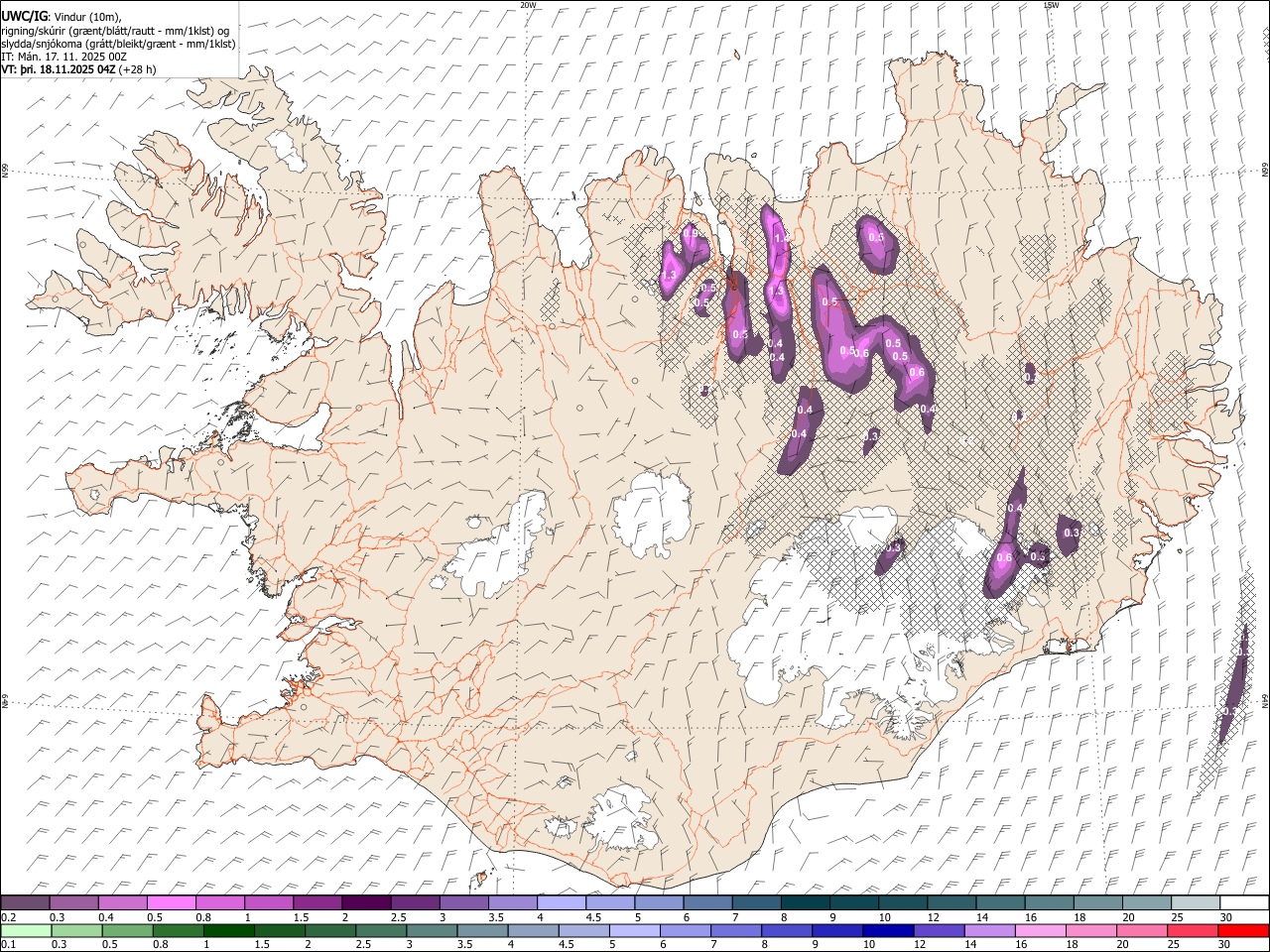Click the lower legend swatch for 0.3–0.5
This screenshot has width=1270, height=952.
coord(76,930)
